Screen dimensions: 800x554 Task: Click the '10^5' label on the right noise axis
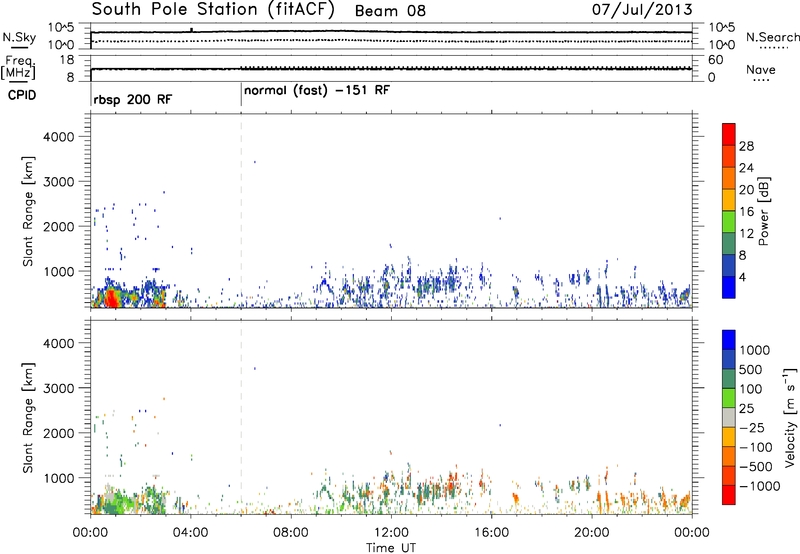[722, 28]
